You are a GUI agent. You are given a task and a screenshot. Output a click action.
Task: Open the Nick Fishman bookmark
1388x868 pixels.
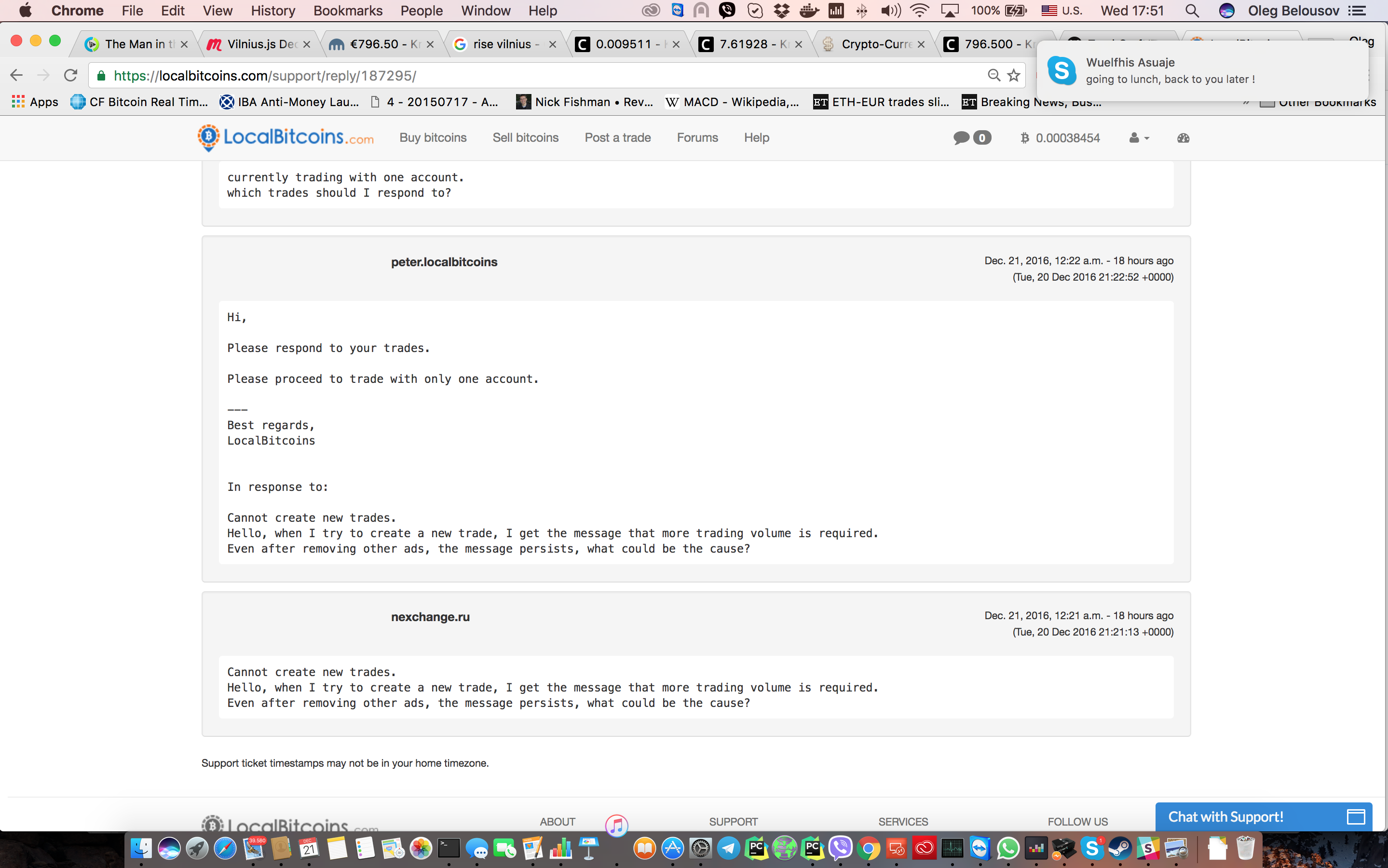click(585, 102)
